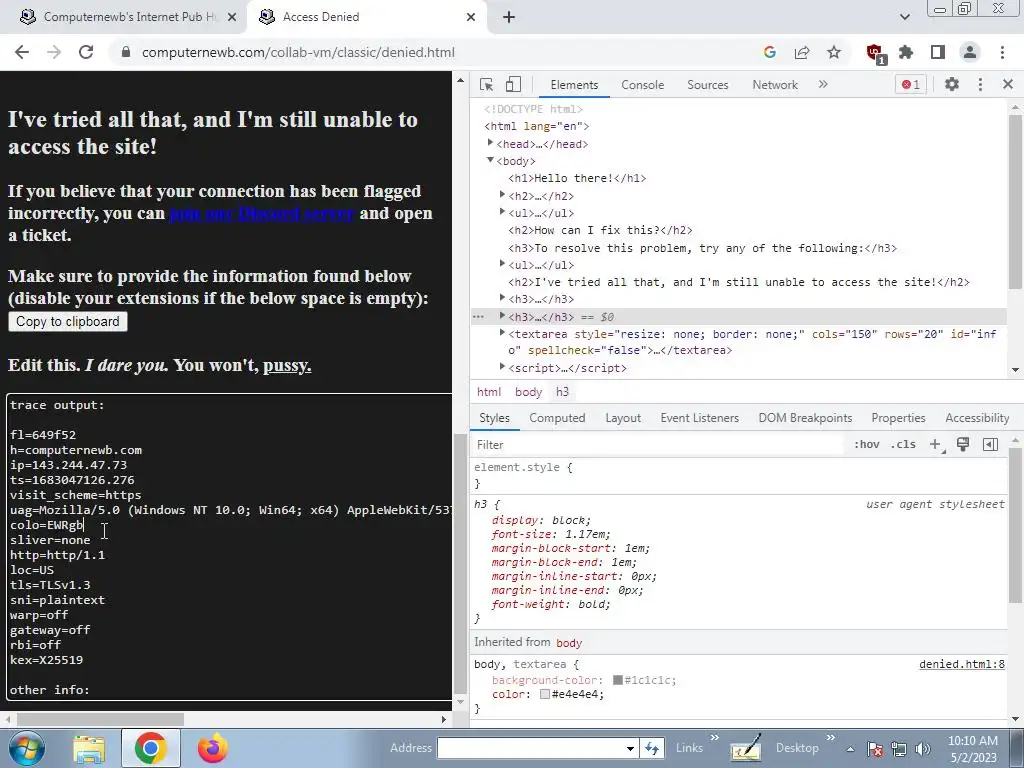This screenshot has height=768, width=1024.
Task: Open File Explorer from taskbar
Action: pos(89,748)
